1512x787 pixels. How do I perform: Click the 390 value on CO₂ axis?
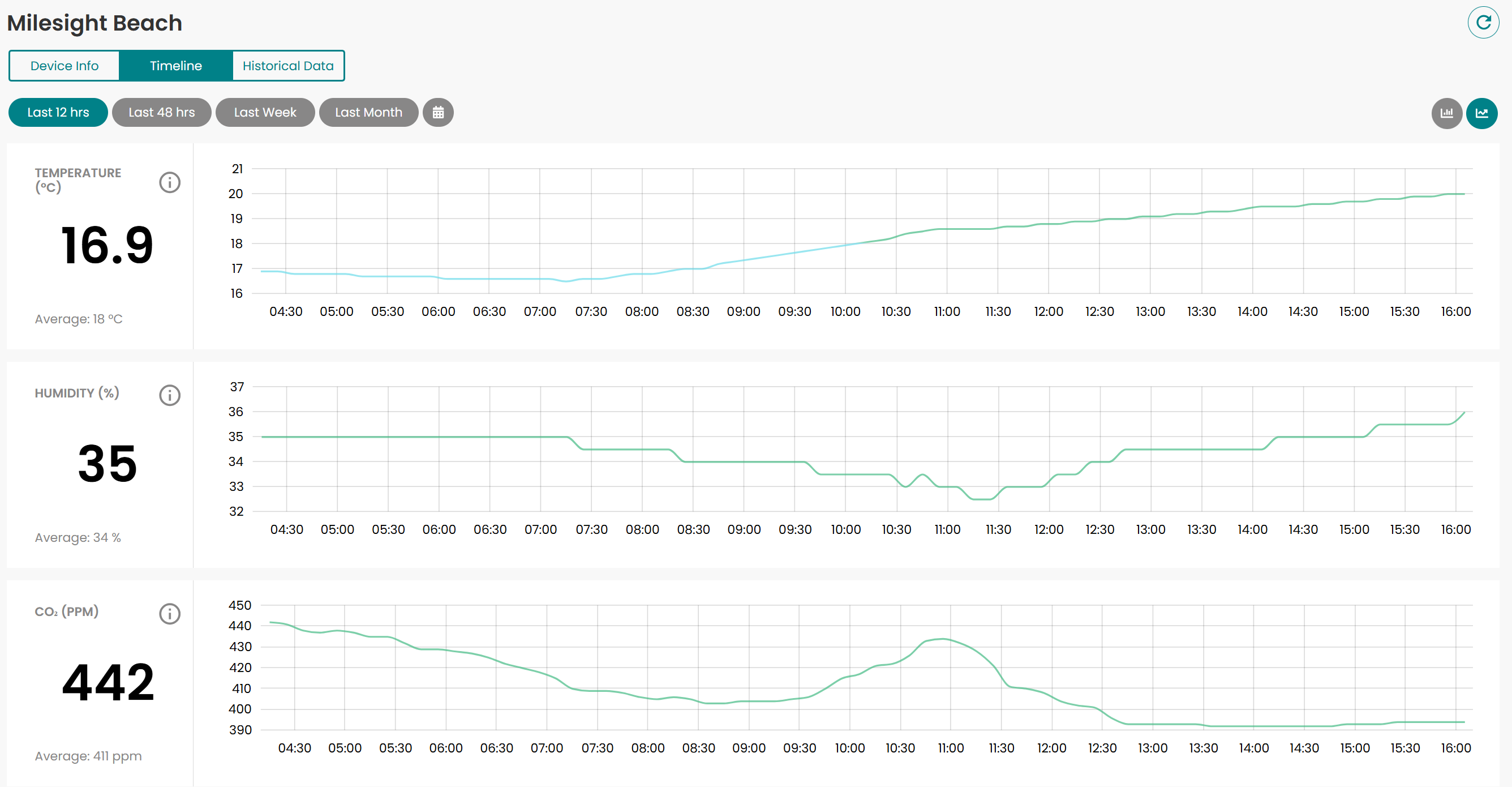[240, 729]
